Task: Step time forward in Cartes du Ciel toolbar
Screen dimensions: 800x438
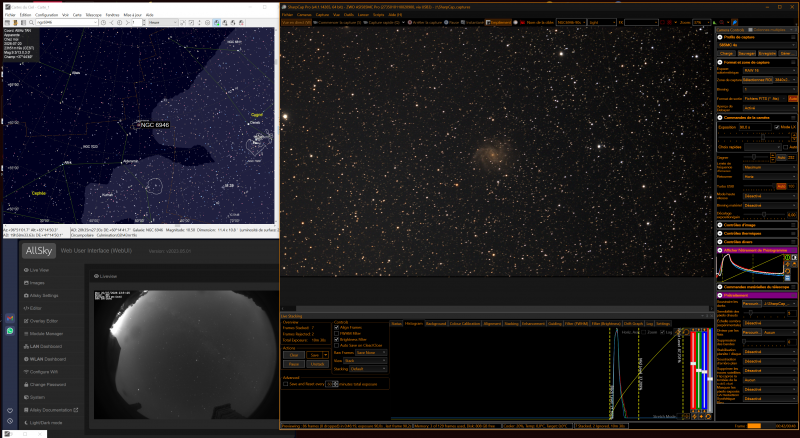Action: [x=128, y=22]
